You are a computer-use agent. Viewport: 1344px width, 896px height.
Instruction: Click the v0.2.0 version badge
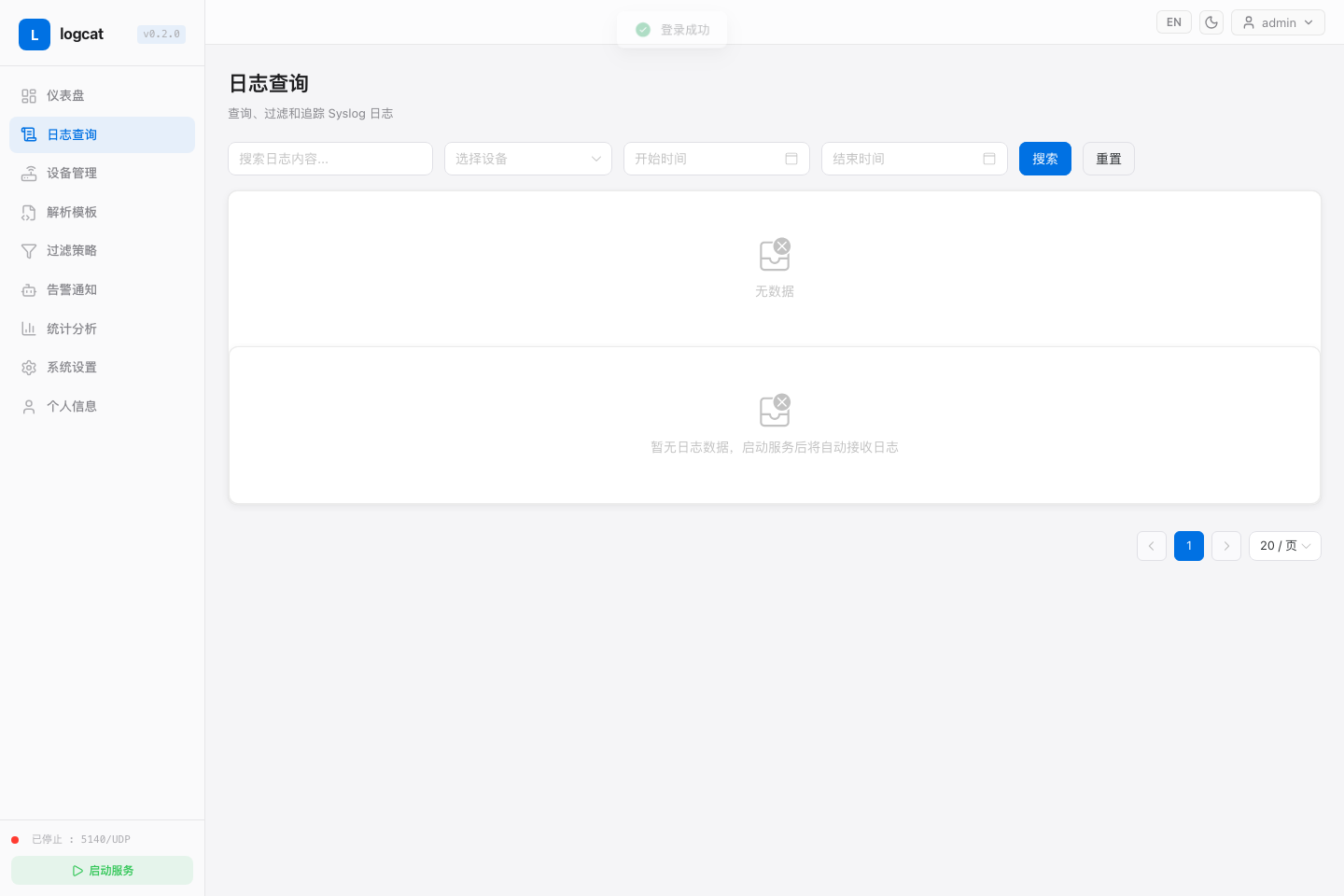tap(161, 35)
